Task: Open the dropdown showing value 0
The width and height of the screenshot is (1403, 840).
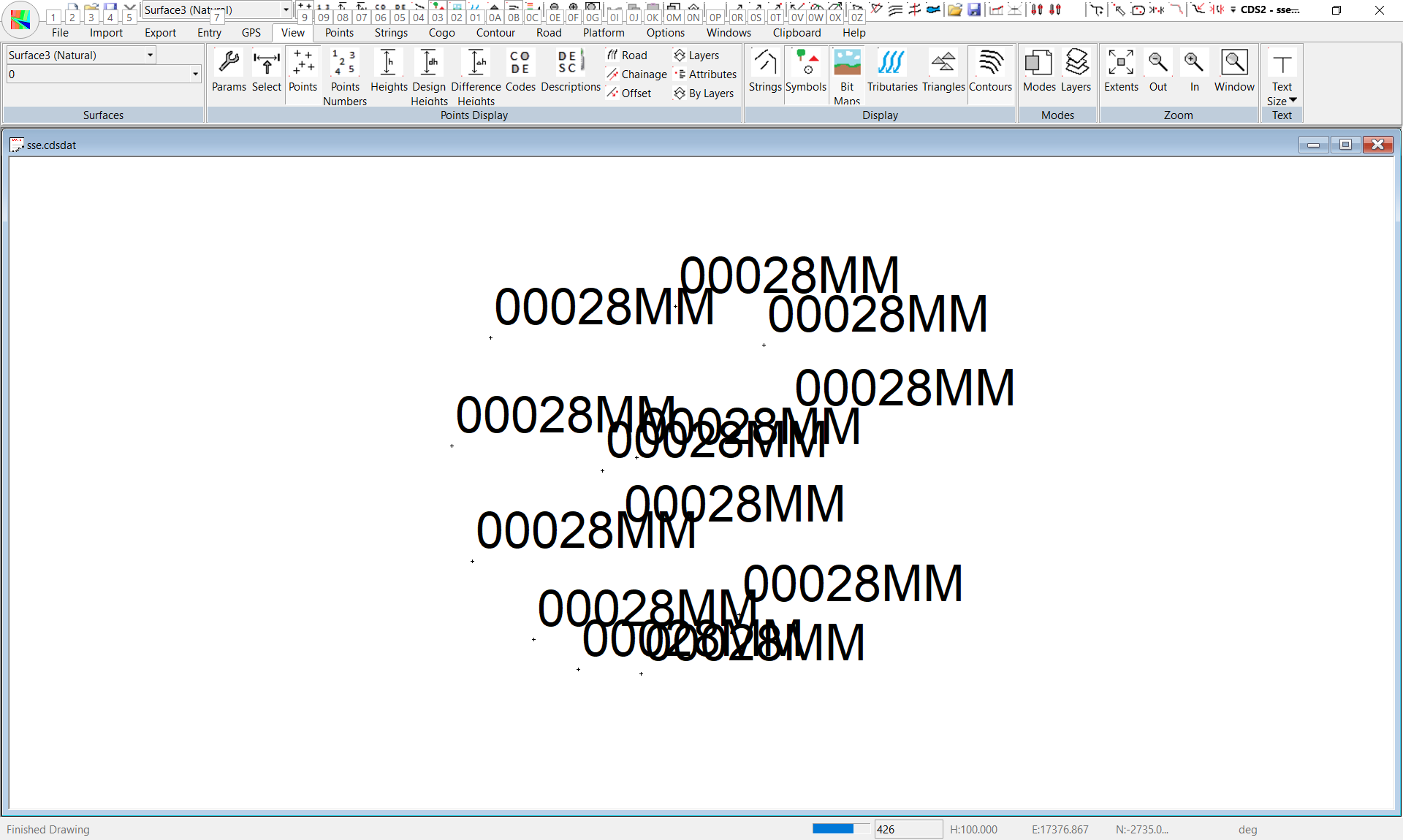Action: [195, 74]
